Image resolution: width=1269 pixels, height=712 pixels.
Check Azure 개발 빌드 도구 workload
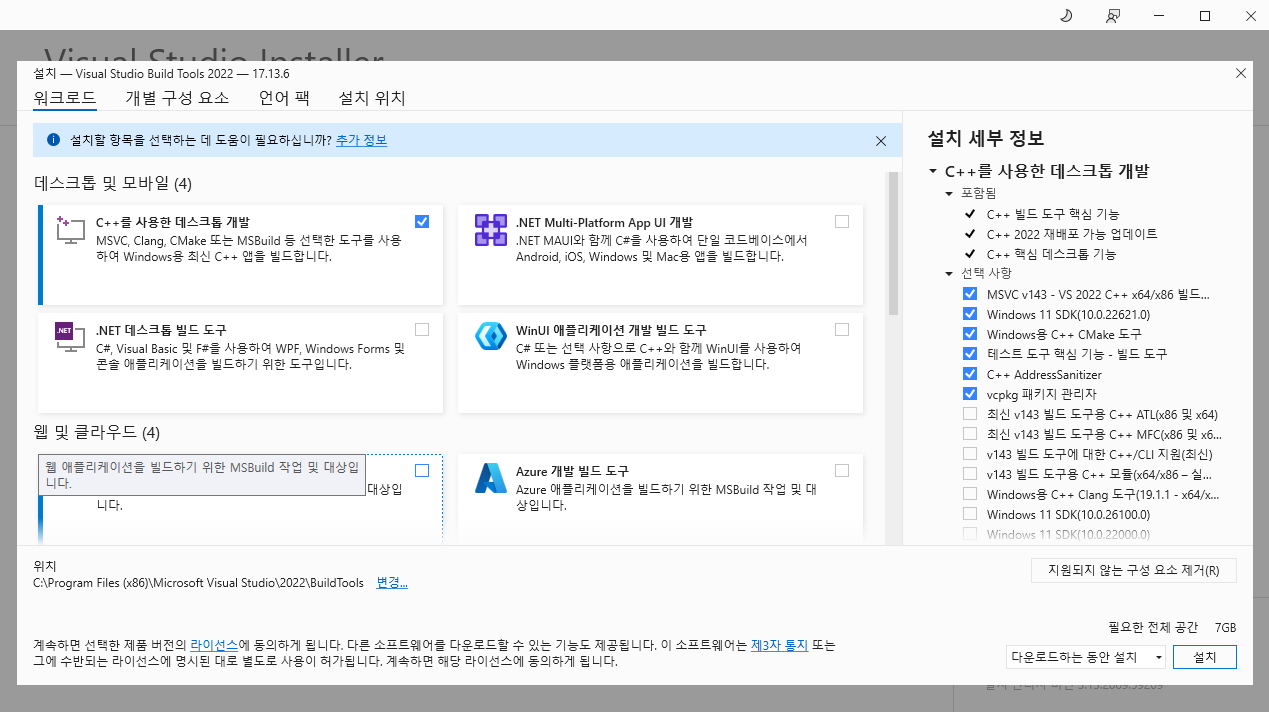(x=842, y=470)
